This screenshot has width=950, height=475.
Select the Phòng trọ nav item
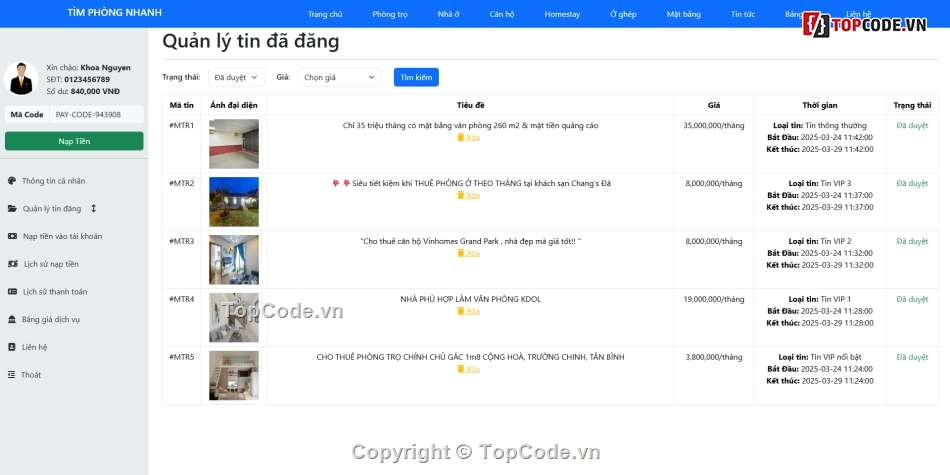click(390, 15)
